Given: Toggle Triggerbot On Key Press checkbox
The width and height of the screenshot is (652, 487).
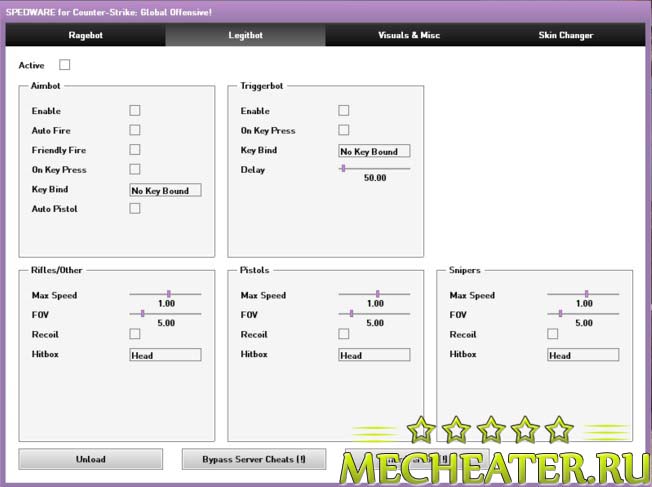Looking at the screenshot, I should pyautogui.click(x=343, y=130).
